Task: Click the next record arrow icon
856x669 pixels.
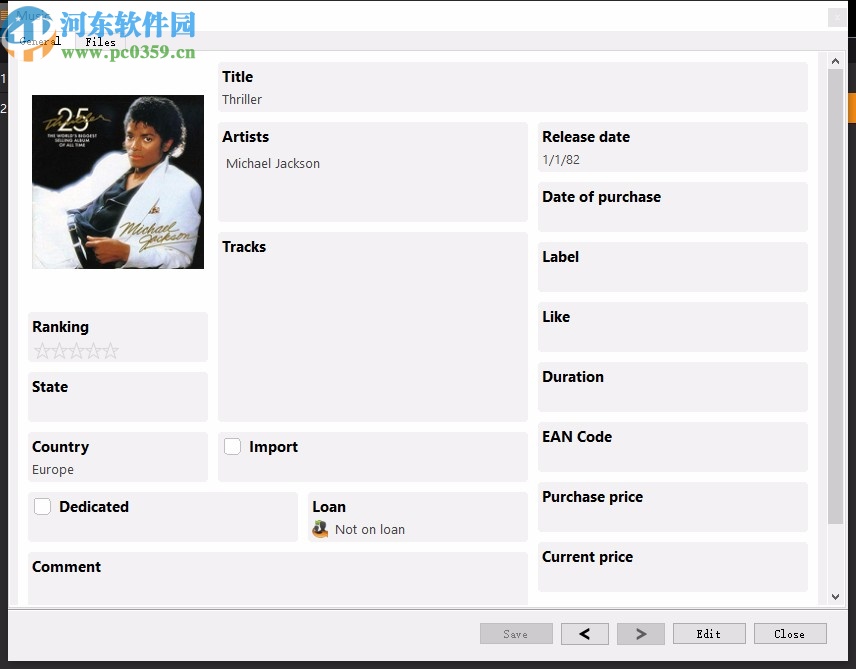Action: [640, 633]
